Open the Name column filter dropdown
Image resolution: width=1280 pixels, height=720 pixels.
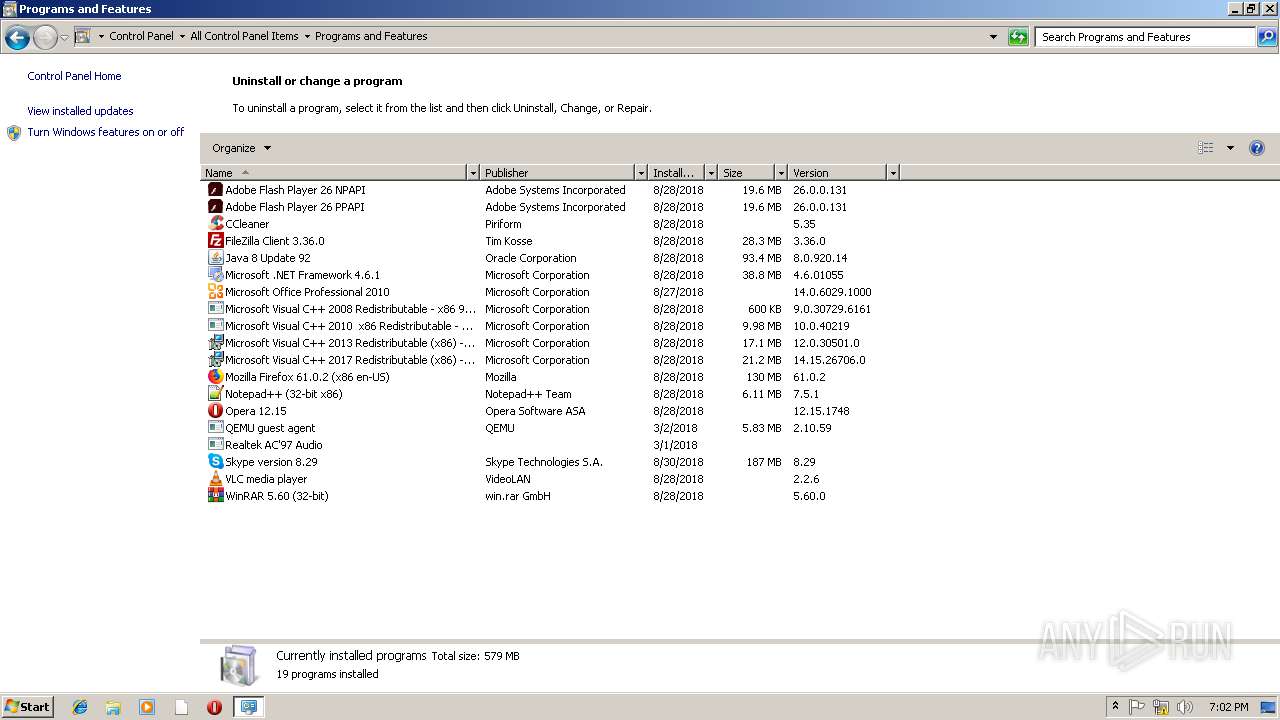coord(473,173)
